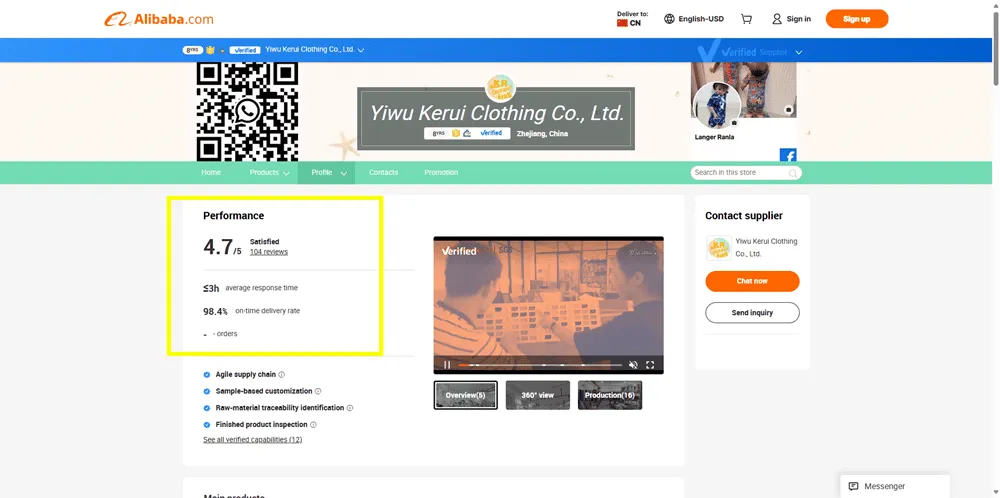The width and height of the screenshot is (1000, 498).
Task: Pause the company video
Action: pyautogui.click(x=446, y=365)
